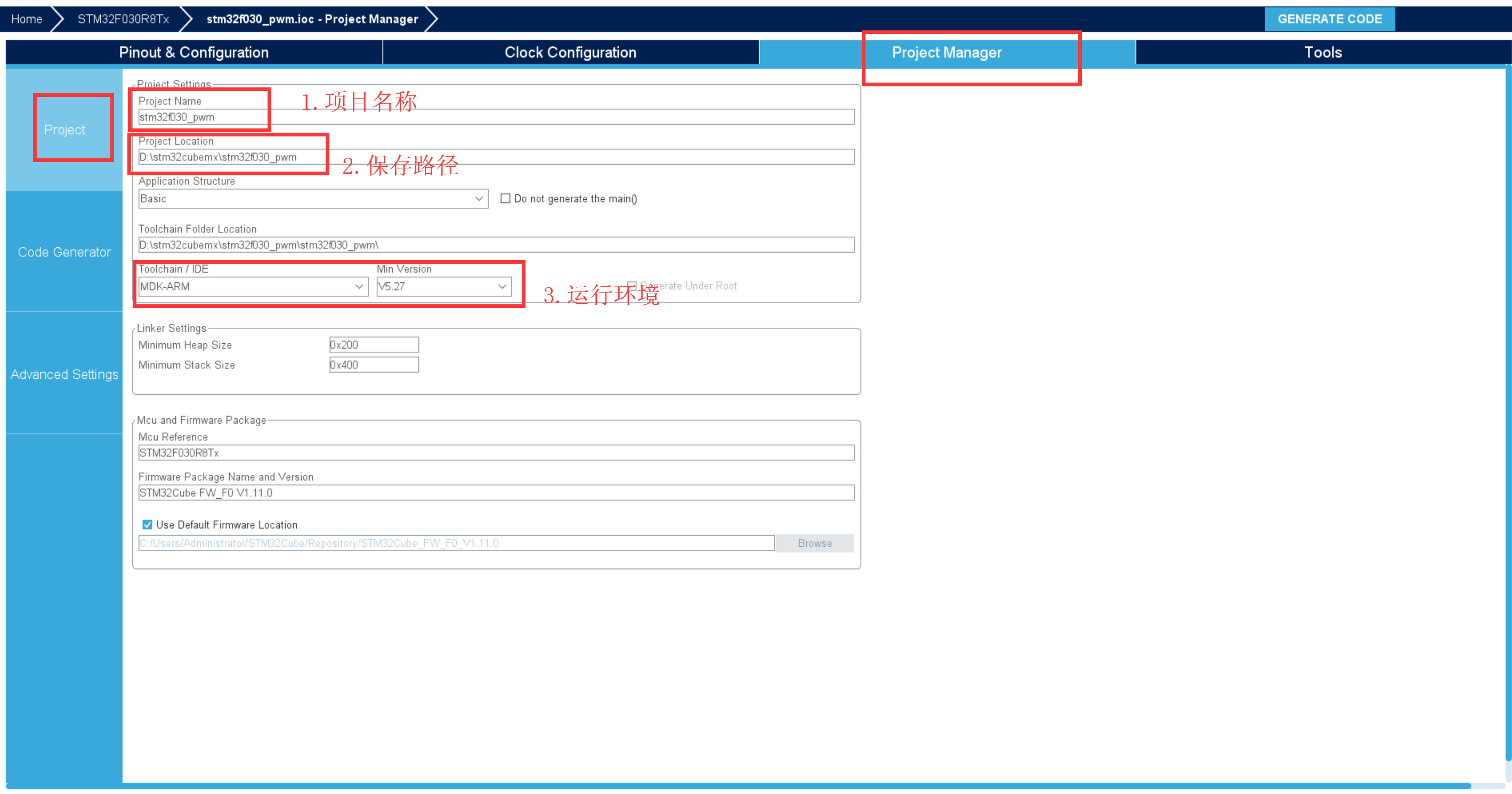Screen dimensions: 1512x794
Task: Toggle Use Default Firmware Location checkbox
Action: [x=144, y=524]
